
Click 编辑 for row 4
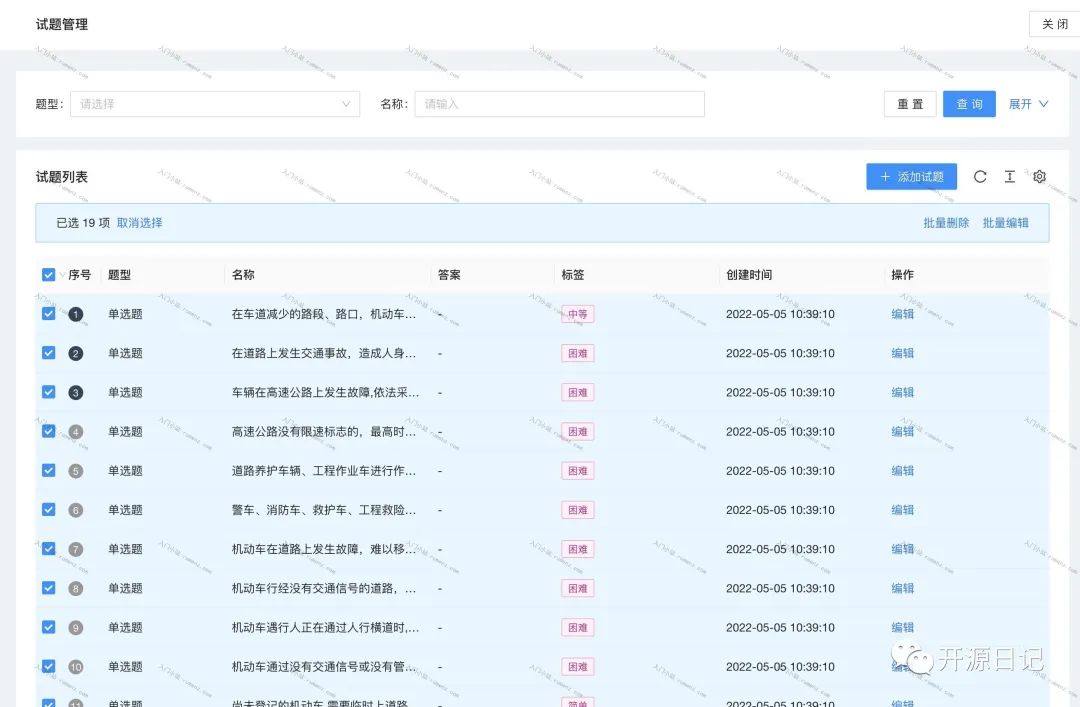(x=902, y=432)
